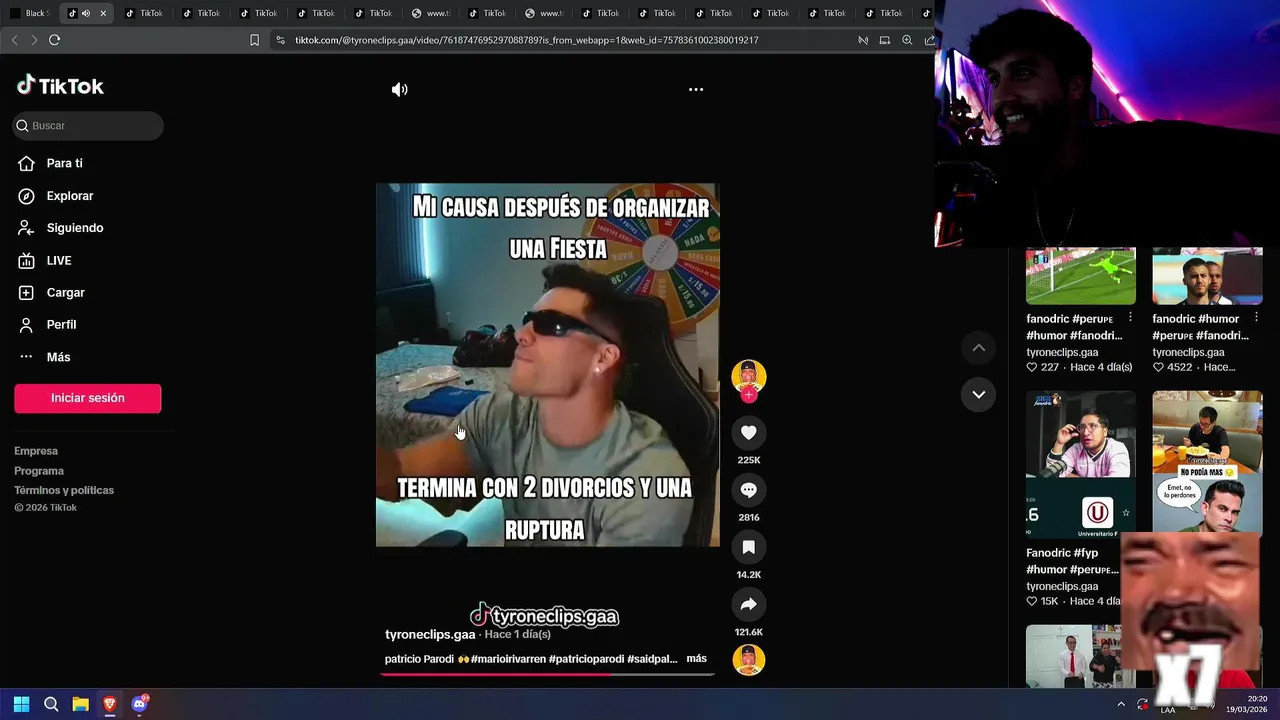Open 'Empresa' footer link
This screenshot has width=1280, height=720.
(x=36, y=451)
